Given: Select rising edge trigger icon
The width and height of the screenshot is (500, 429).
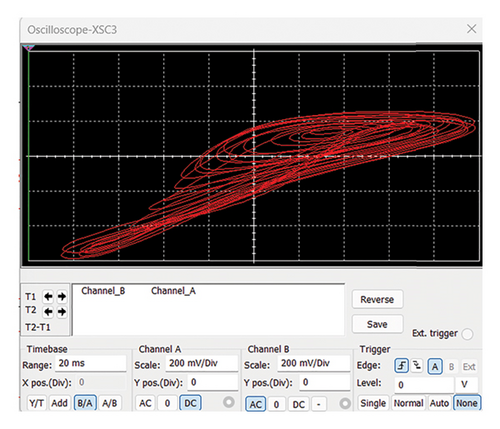Looking at the screenshot, I should pyautogui.click(x=401, y=366).
